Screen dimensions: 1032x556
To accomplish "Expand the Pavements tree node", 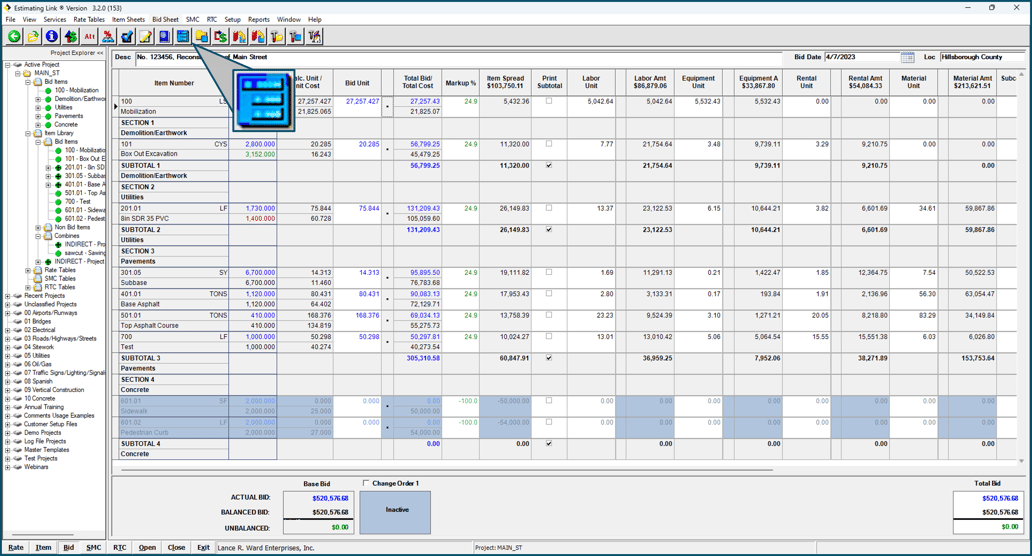I will (x=38, y=116).
